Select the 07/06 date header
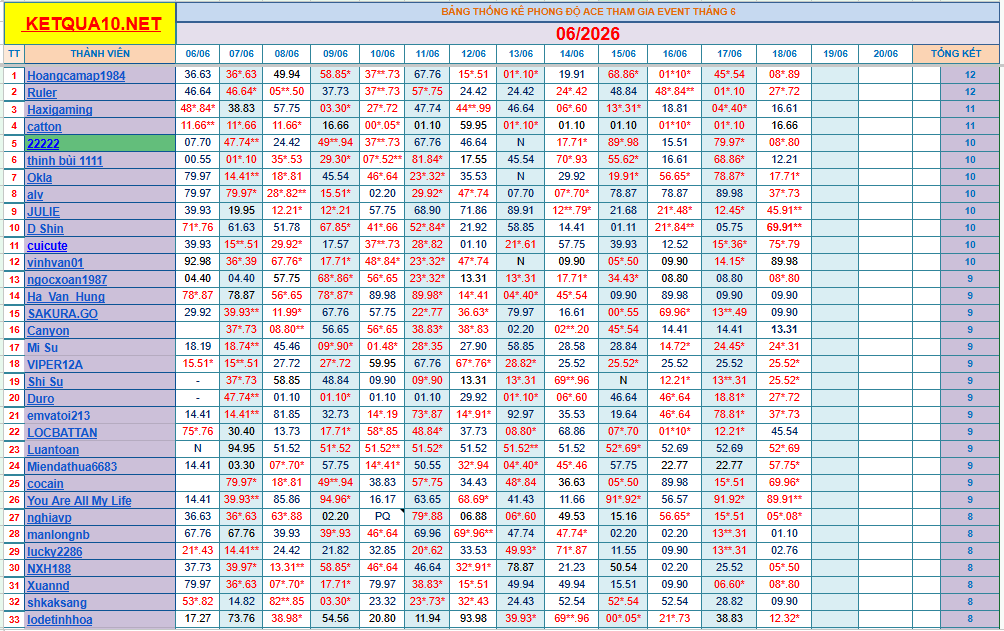This screenshot has width=1004, height=631. 241,54
